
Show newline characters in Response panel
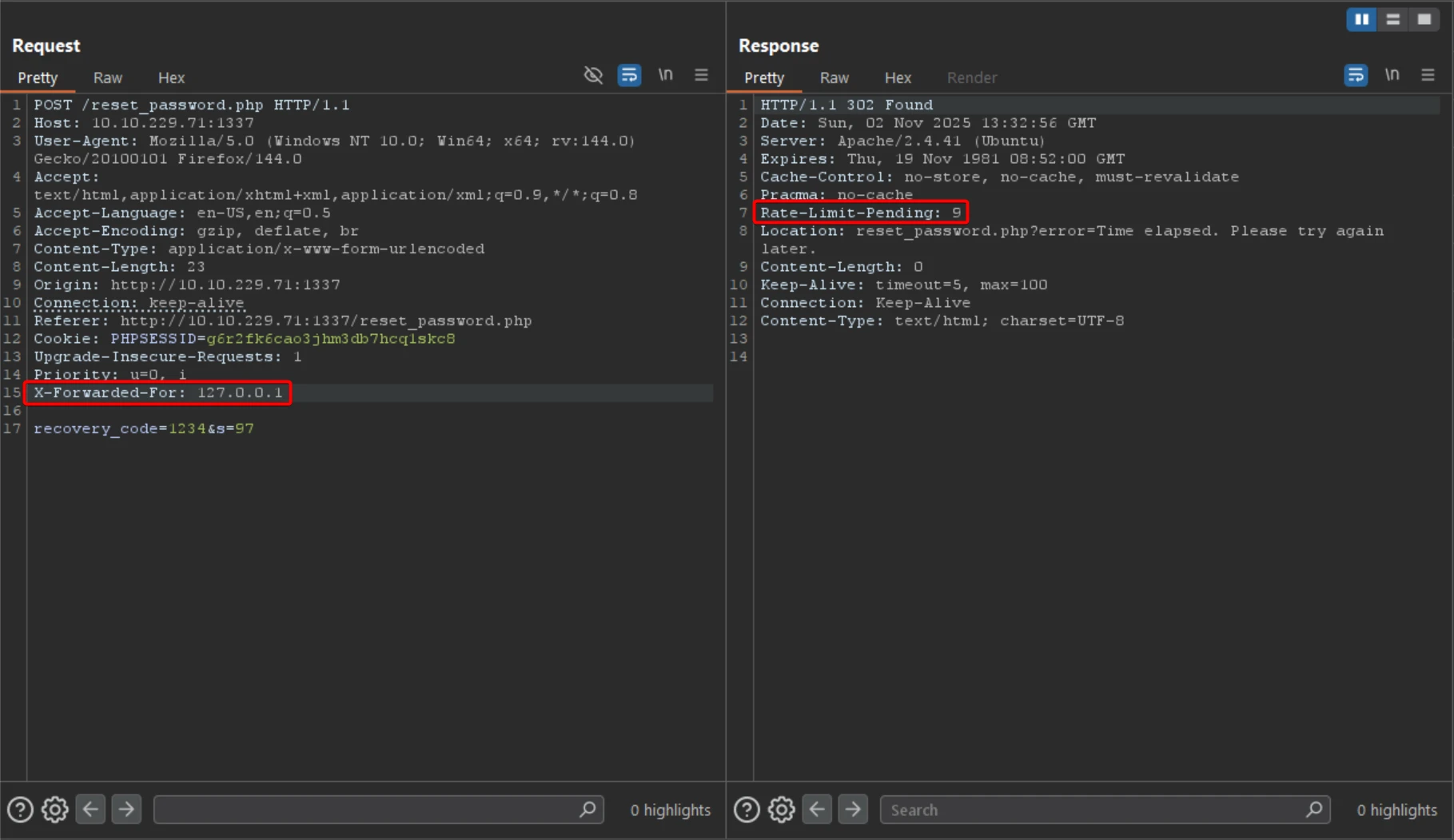(1392, 75)
